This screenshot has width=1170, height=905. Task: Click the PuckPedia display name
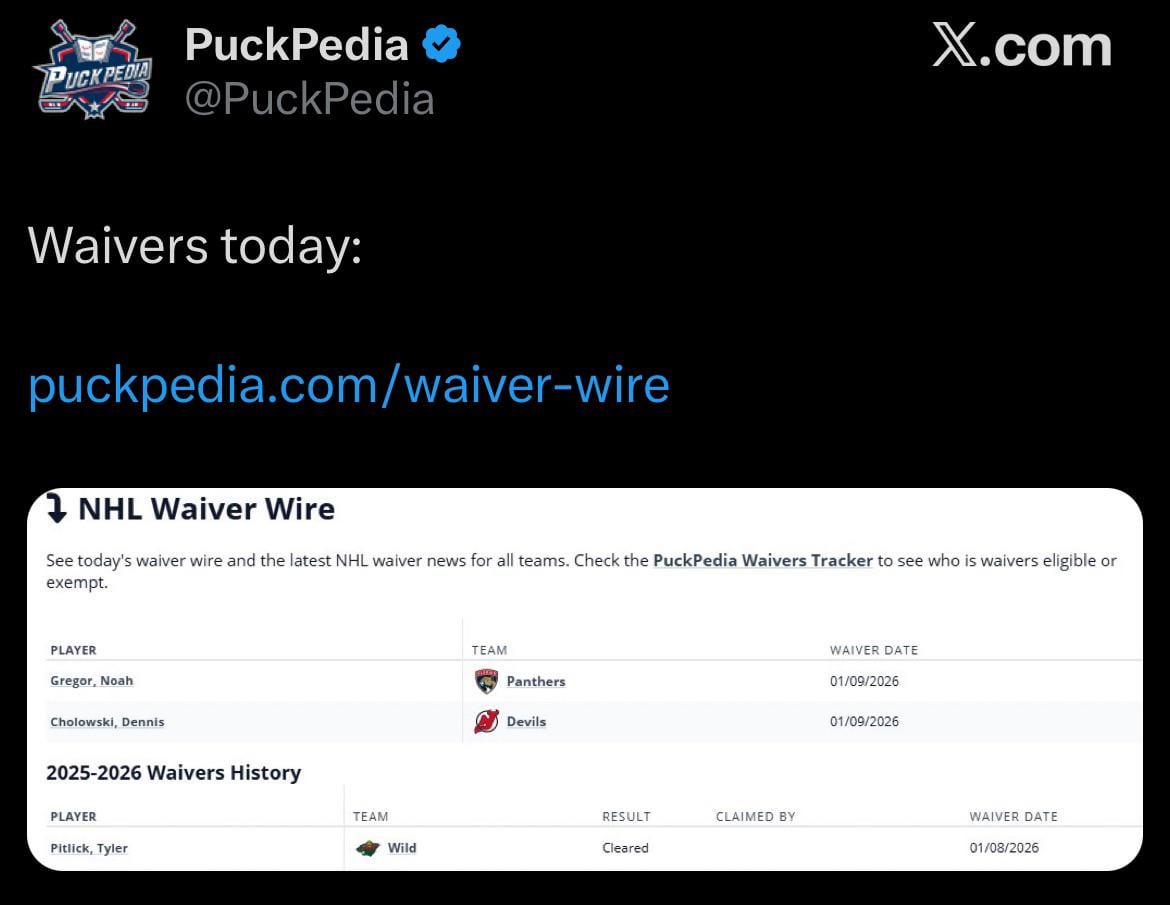pos(297,45)
